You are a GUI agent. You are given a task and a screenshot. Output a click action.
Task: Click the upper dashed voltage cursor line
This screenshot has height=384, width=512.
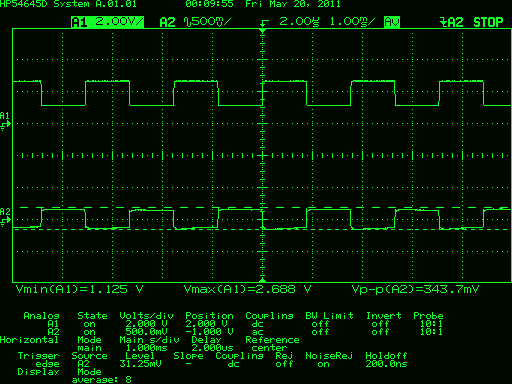[x=262, y=207]
